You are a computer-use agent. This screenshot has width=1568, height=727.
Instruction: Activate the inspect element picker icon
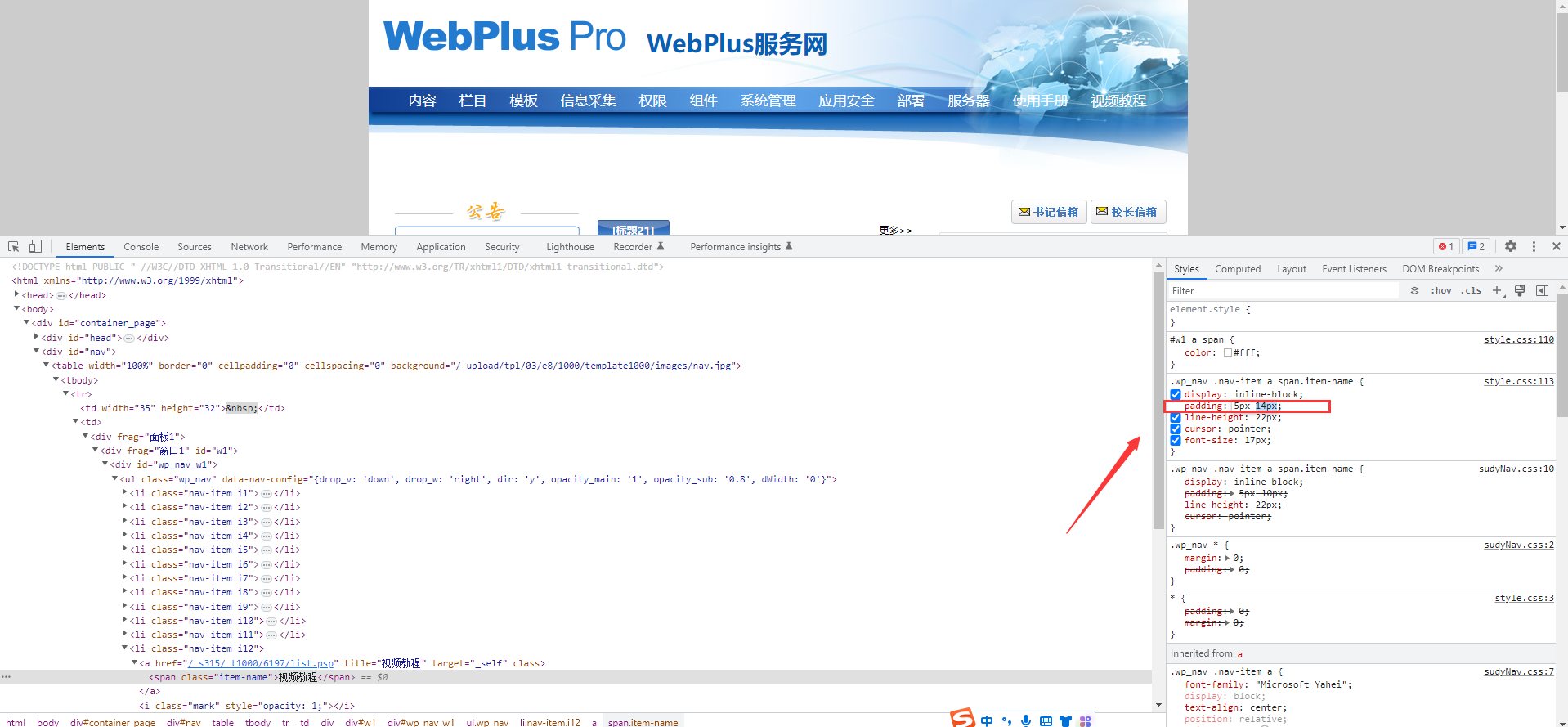click(13, 246)
